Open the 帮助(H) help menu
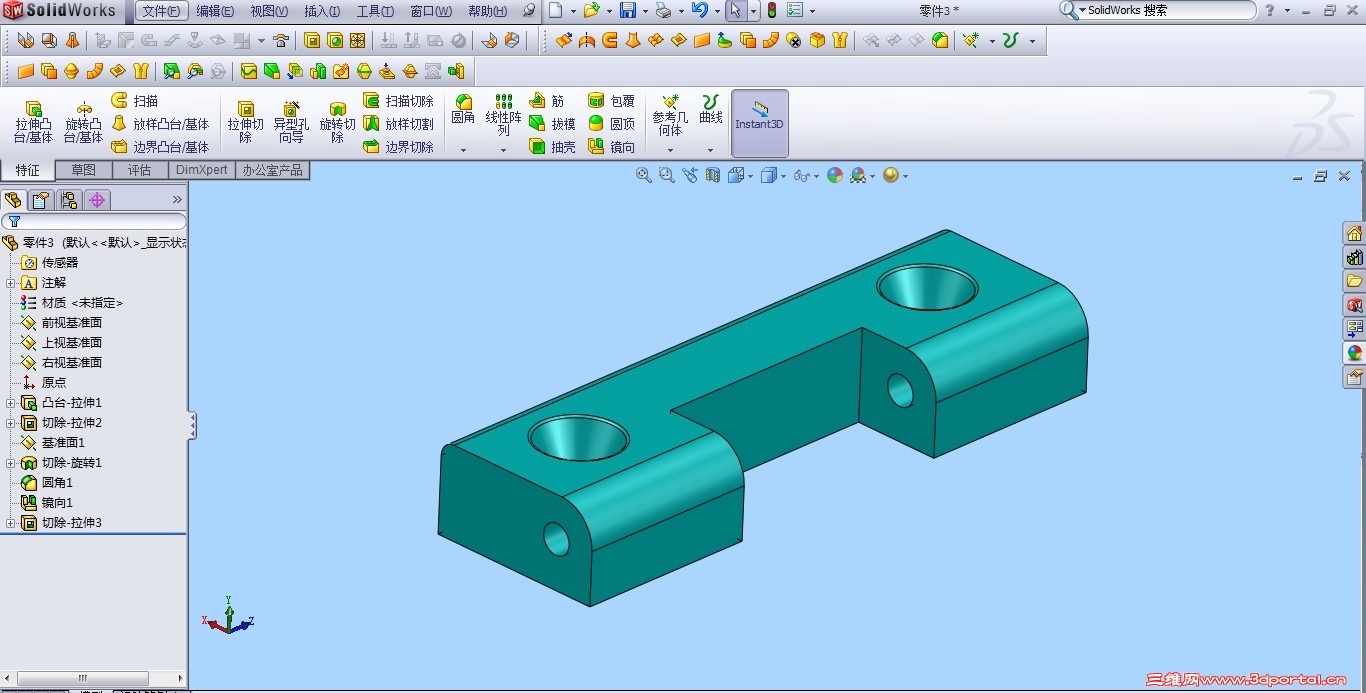Image resolution: width=1366 pixels, height=693 pixels. coord(487,11)
